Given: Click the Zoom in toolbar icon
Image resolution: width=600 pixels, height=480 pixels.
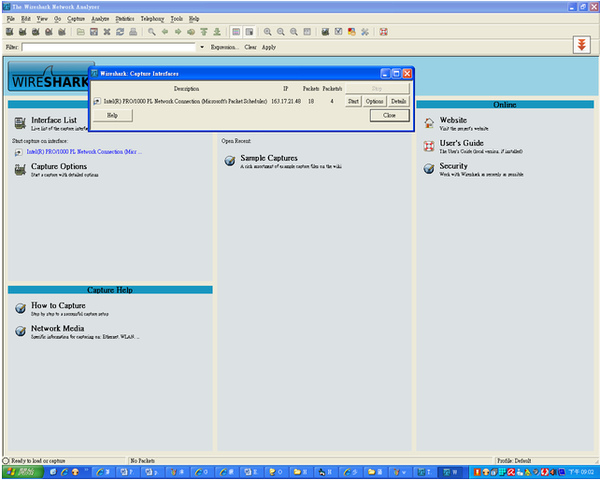Looking at the screenshot, I should click(x=267, y=32).
